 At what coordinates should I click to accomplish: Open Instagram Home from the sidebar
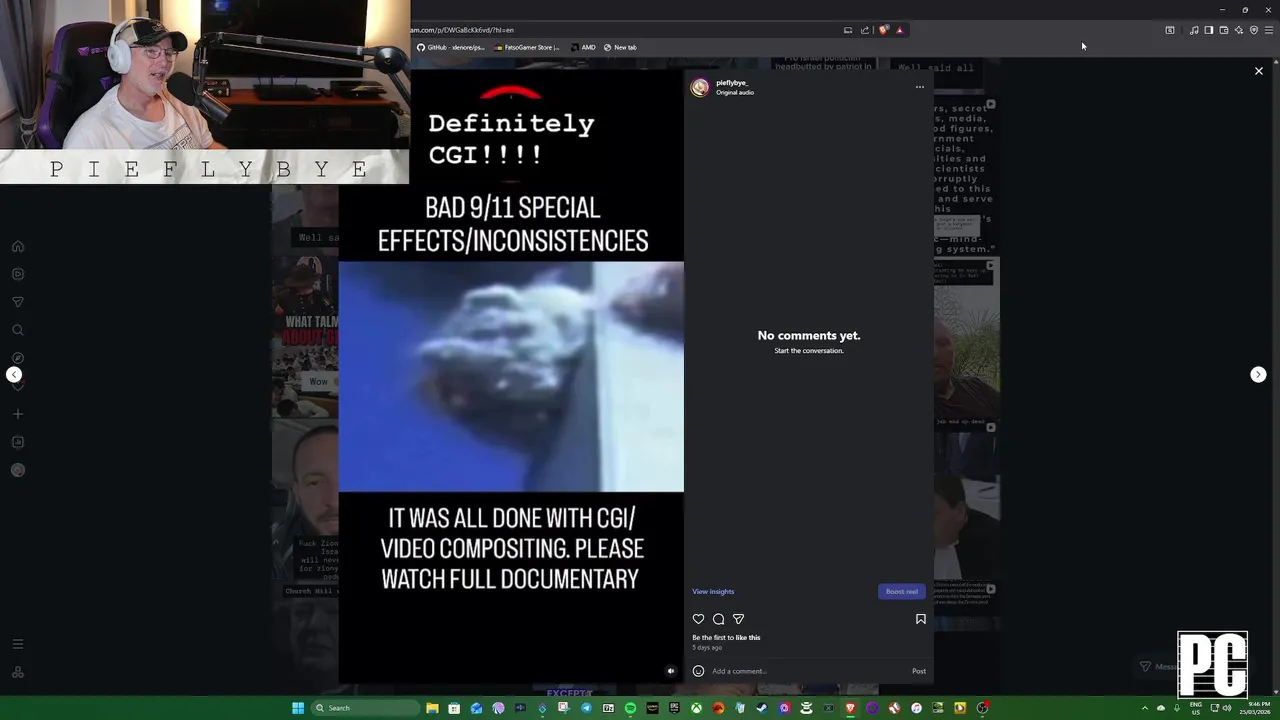18,246
